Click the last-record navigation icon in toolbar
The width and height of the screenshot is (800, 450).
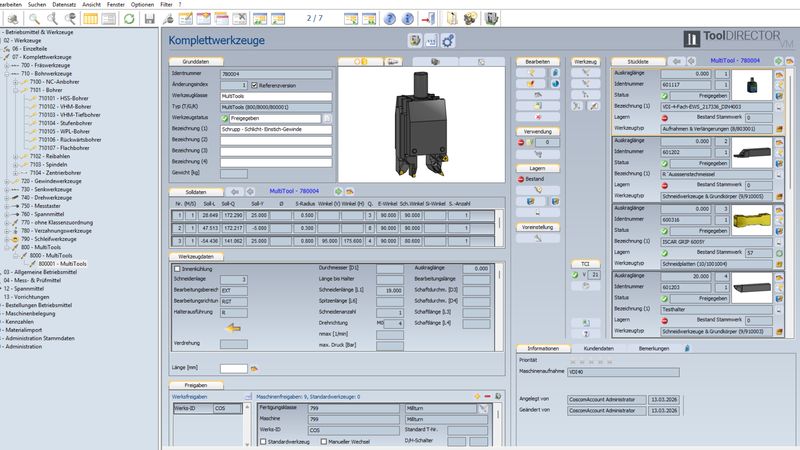369,19
